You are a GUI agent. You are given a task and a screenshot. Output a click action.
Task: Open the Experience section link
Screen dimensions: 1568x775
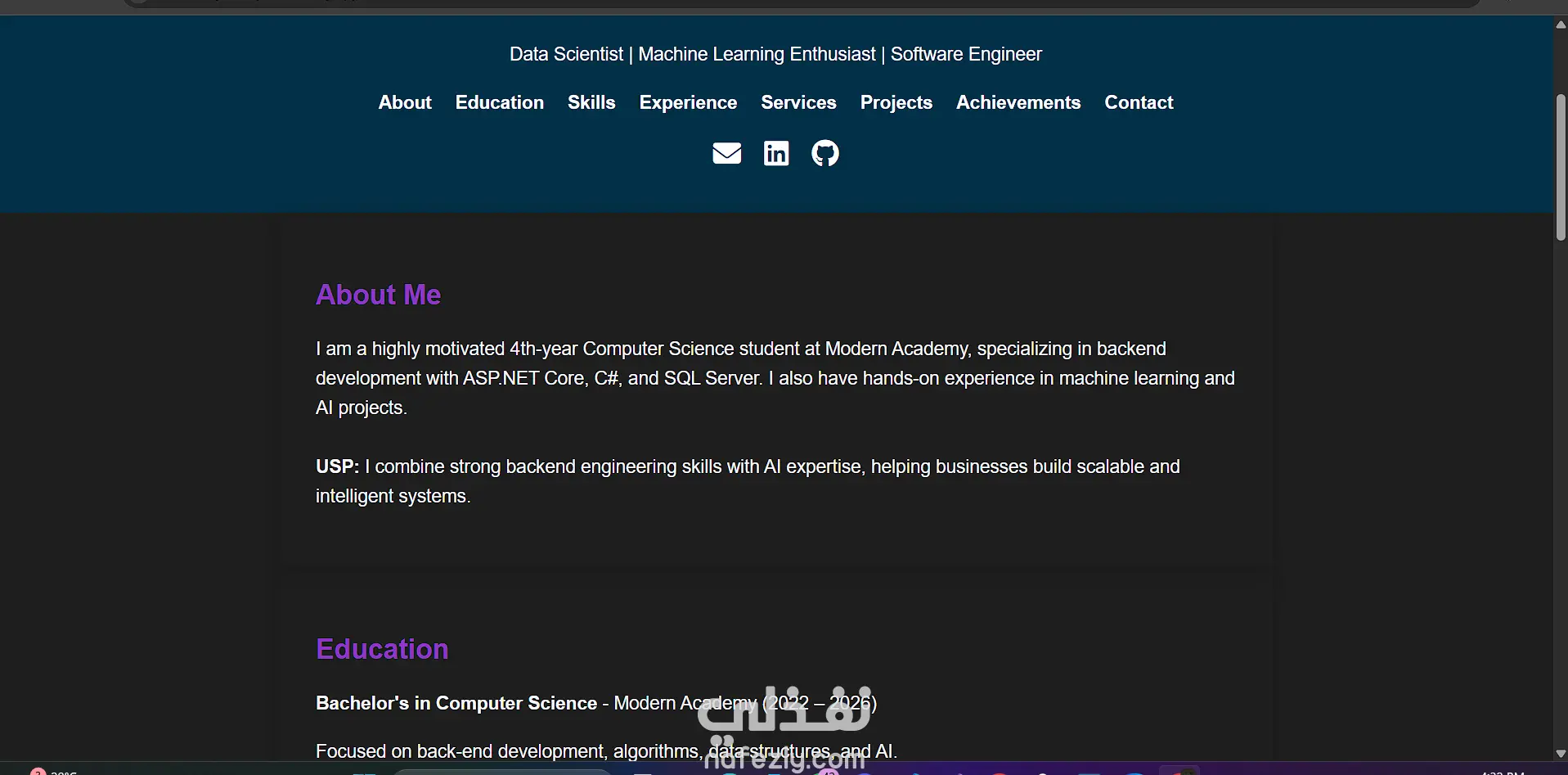pos(688,102)
